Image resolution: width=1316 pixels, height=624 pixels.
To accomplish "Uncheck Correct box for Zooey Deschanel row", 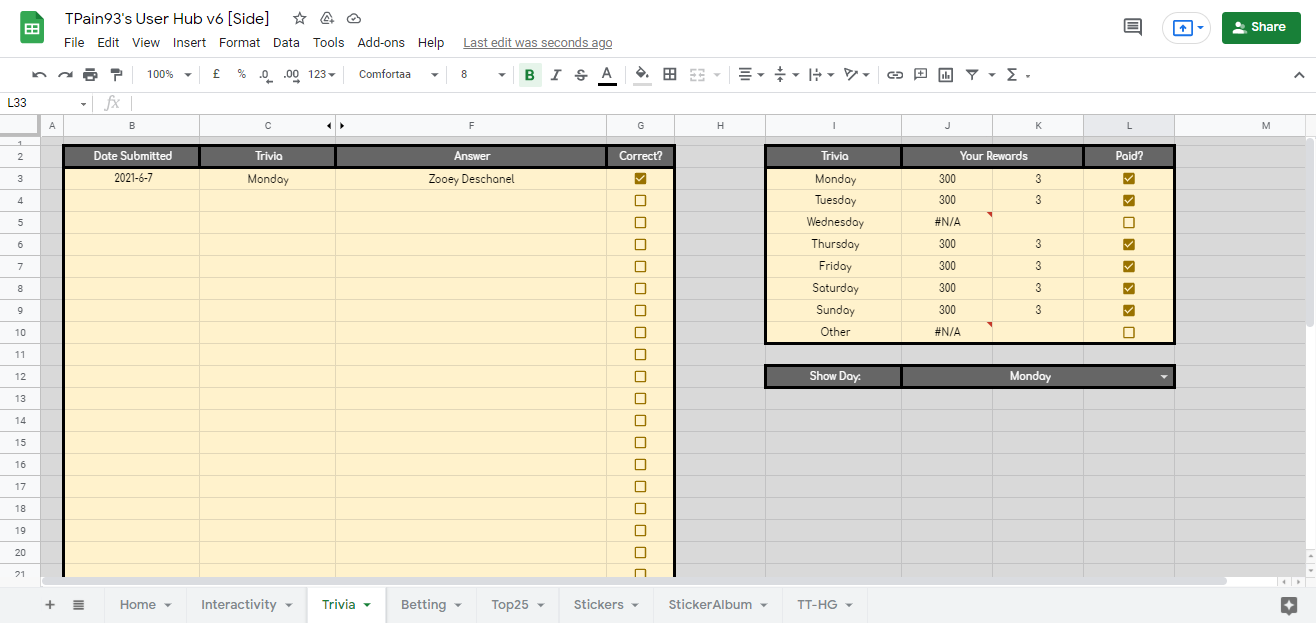I will pos(640,178).
